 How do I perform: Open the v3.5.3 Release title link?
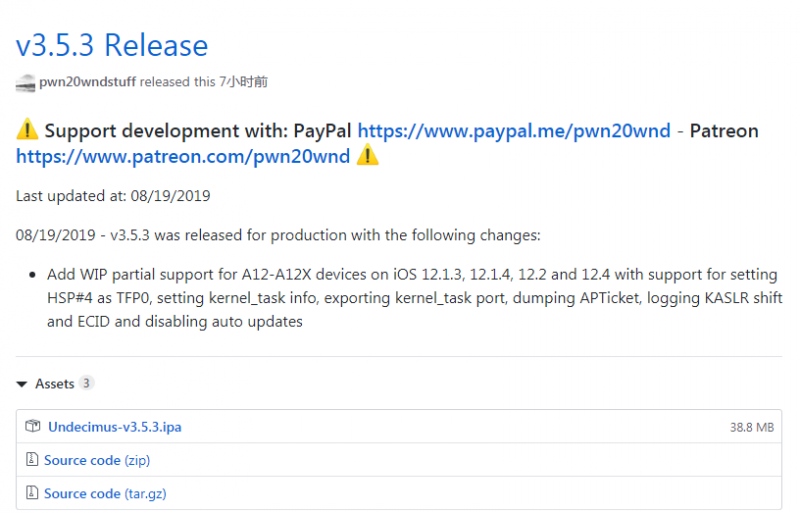112,45
